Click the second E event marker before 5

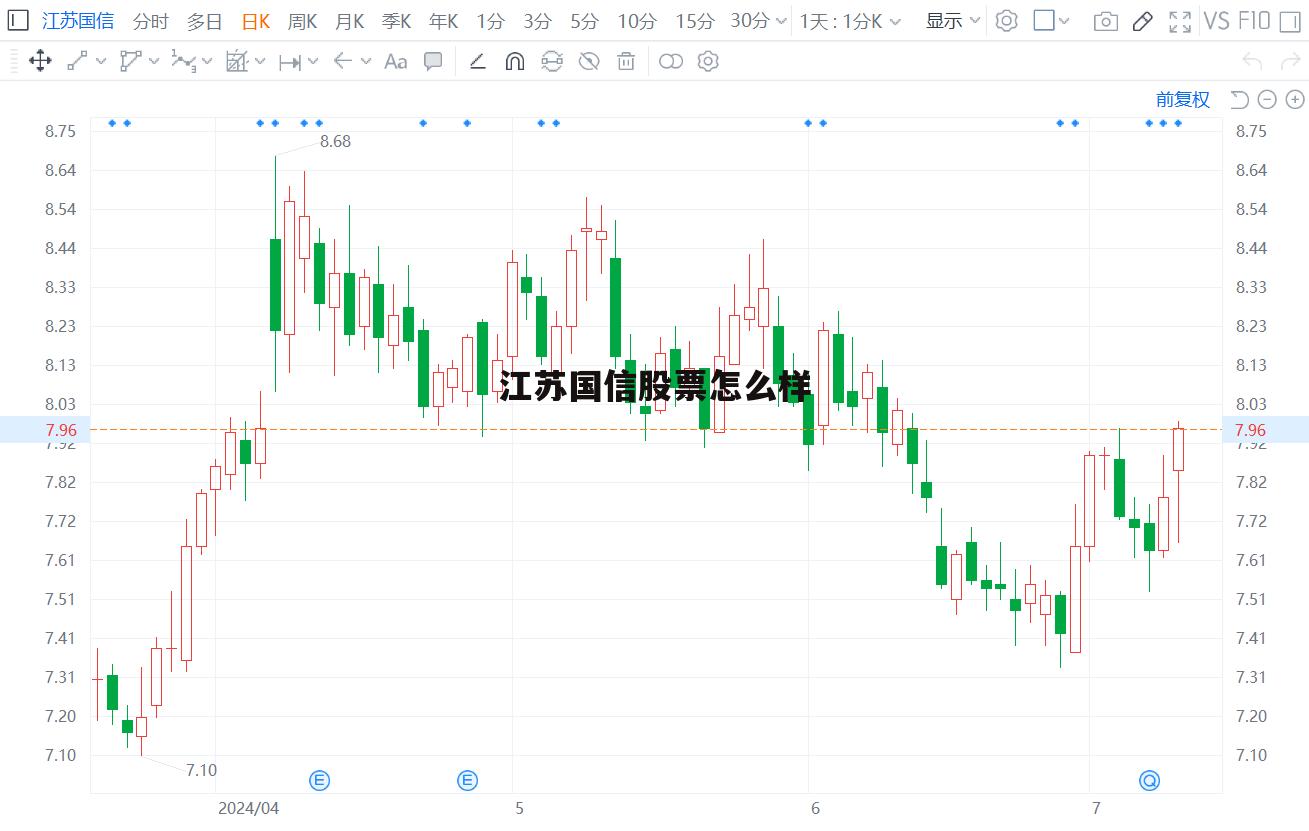point(467,780)
